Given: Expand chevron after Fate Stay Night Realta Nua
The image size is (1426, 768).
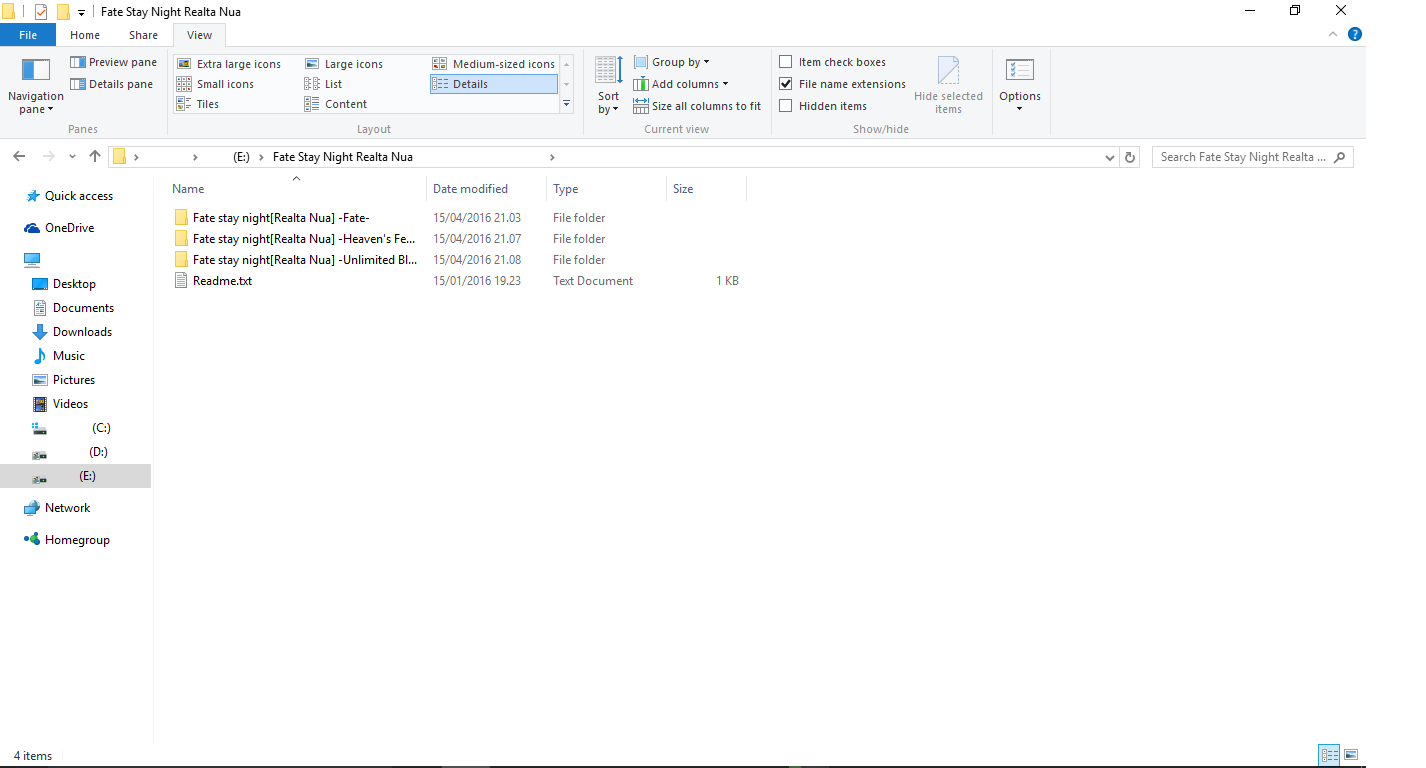Looking at the screenshot, I should tap(552, 157).
